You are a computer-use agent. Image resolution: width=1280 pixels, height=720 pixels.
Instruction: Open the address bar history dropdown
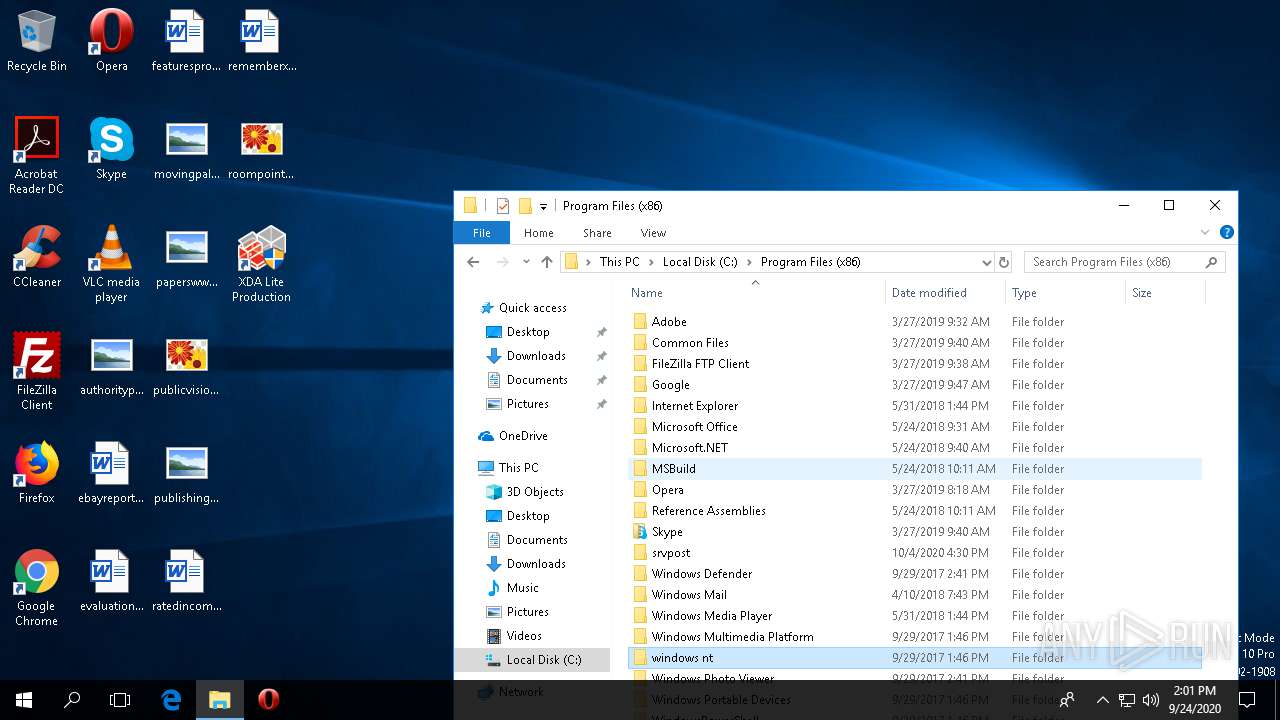pos(986,262)
